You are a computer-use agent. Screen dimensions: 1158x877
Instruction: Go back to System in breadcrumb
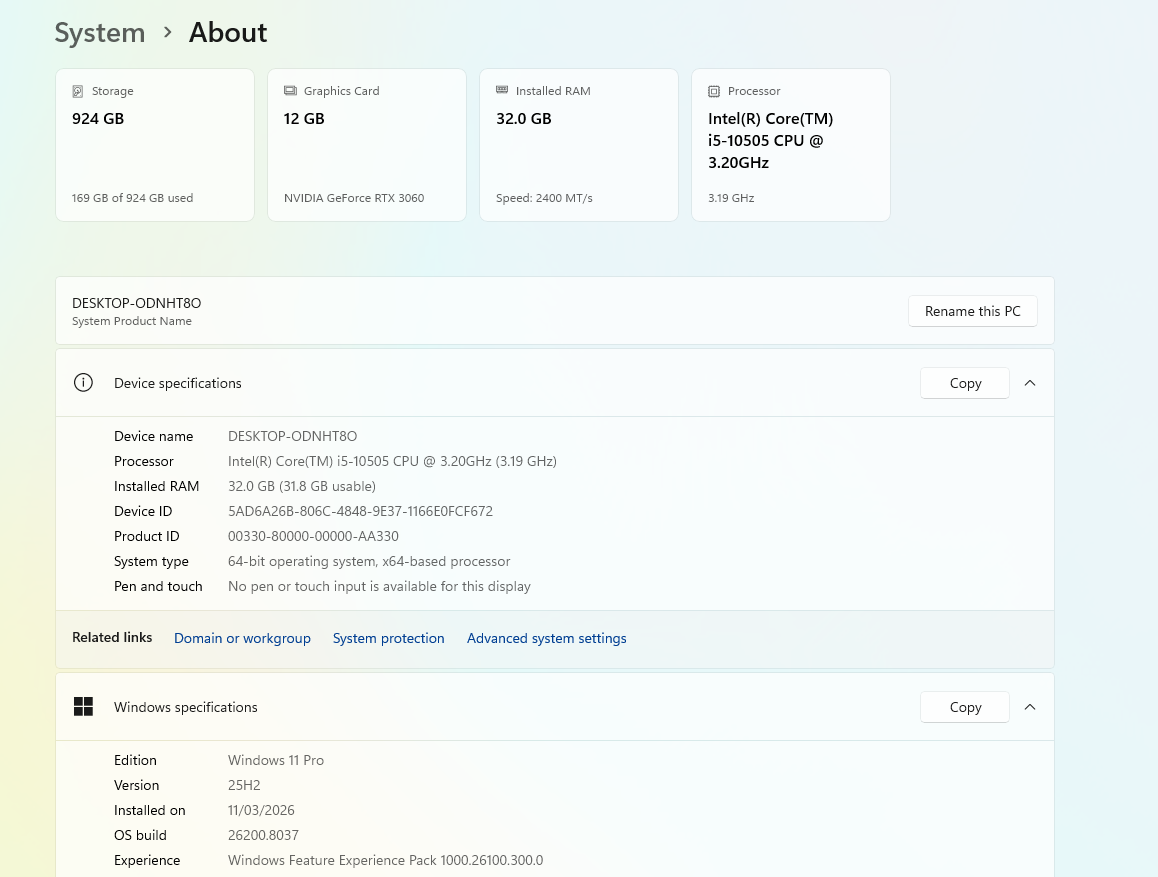99,33
